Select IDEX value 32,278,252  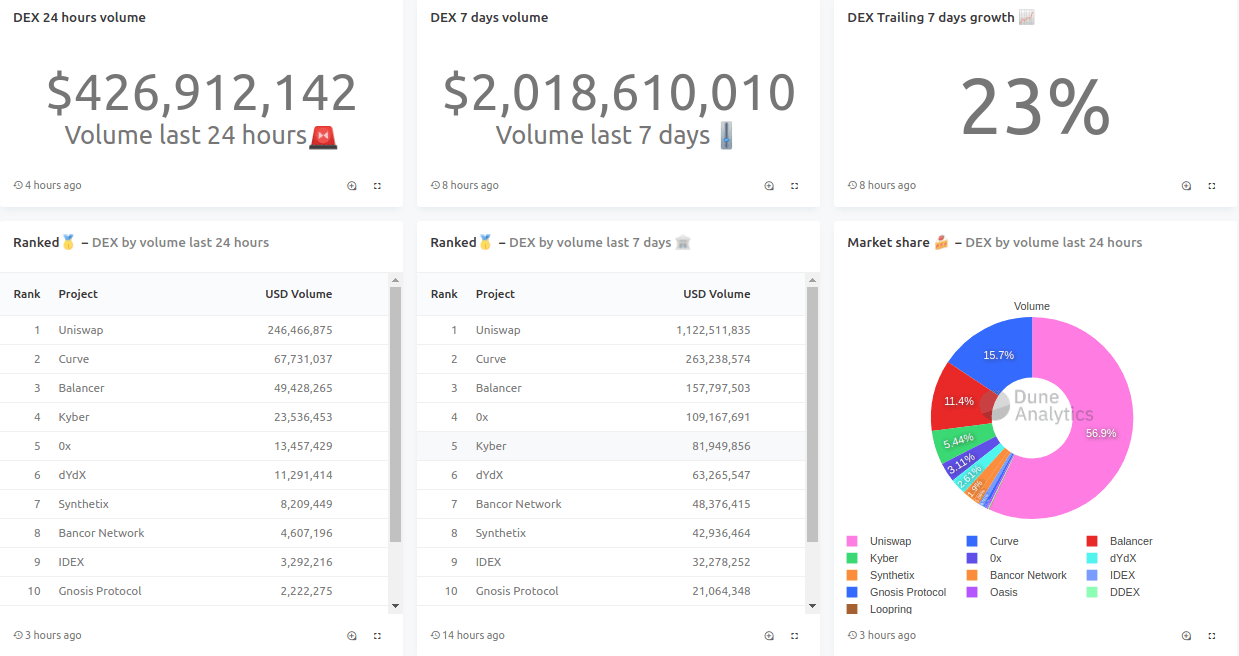(720, 562)
